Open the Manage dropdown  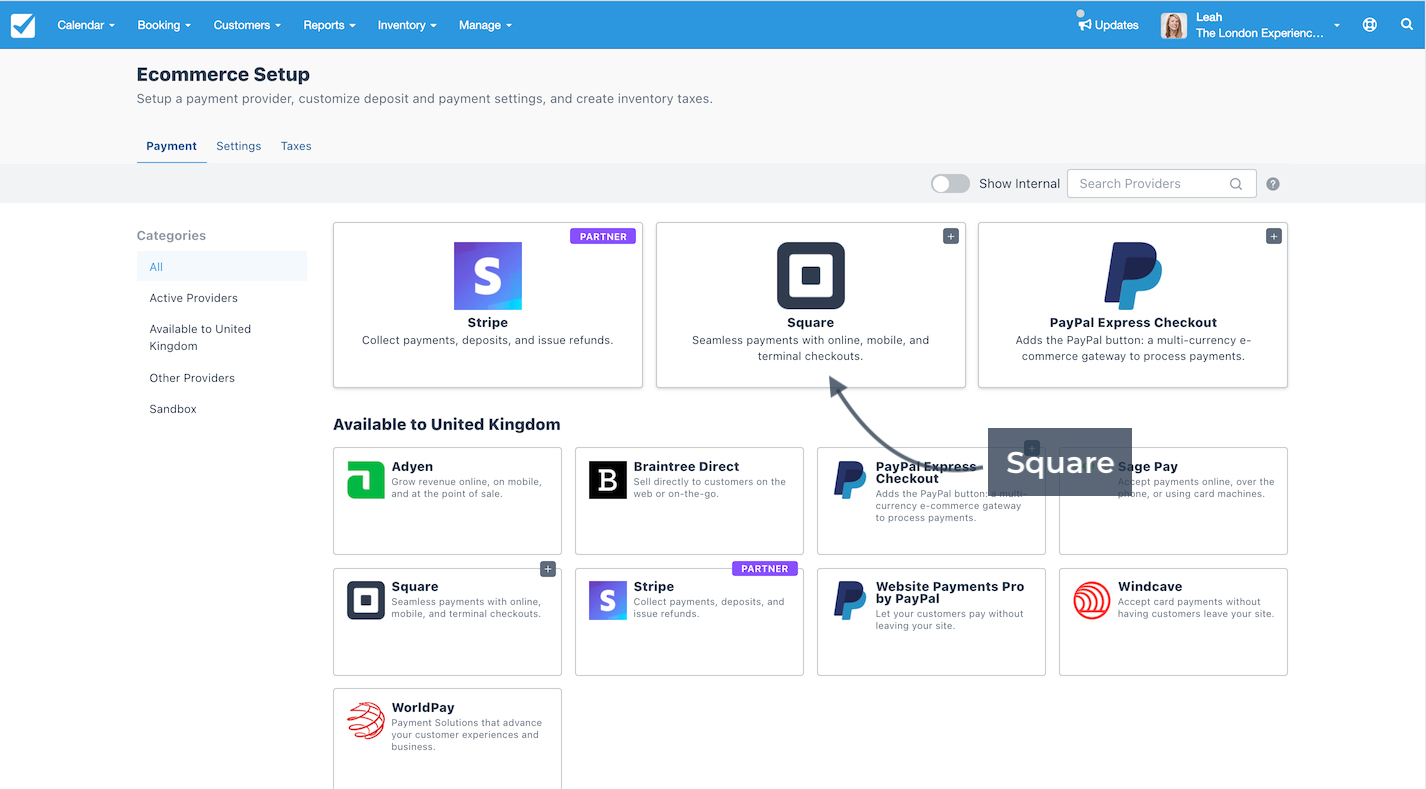pyautogui.click(x=485, y=25)
